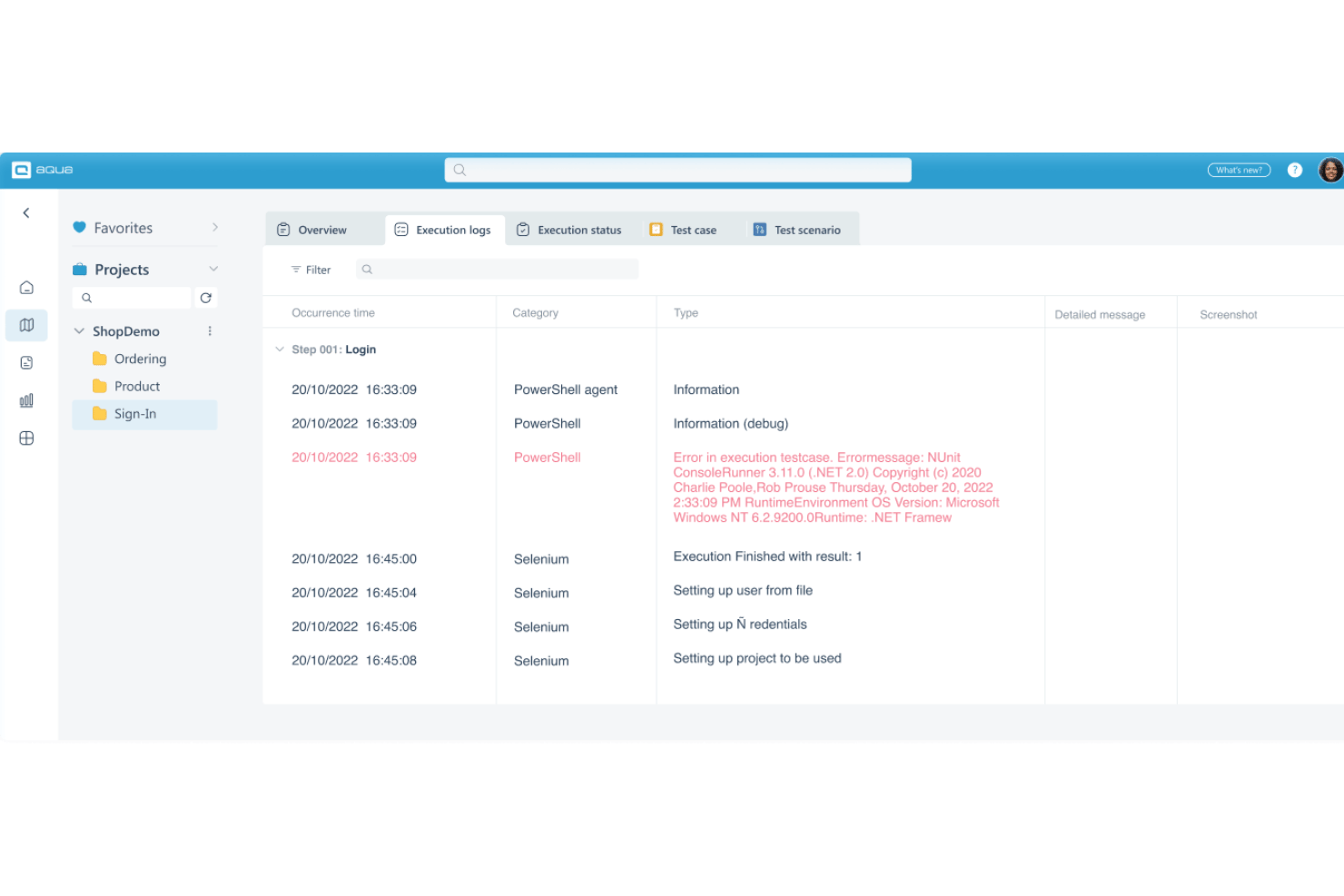The image size is (1344, 896).
Task: Click the Screenshot column header
Action: point(1228,315)
